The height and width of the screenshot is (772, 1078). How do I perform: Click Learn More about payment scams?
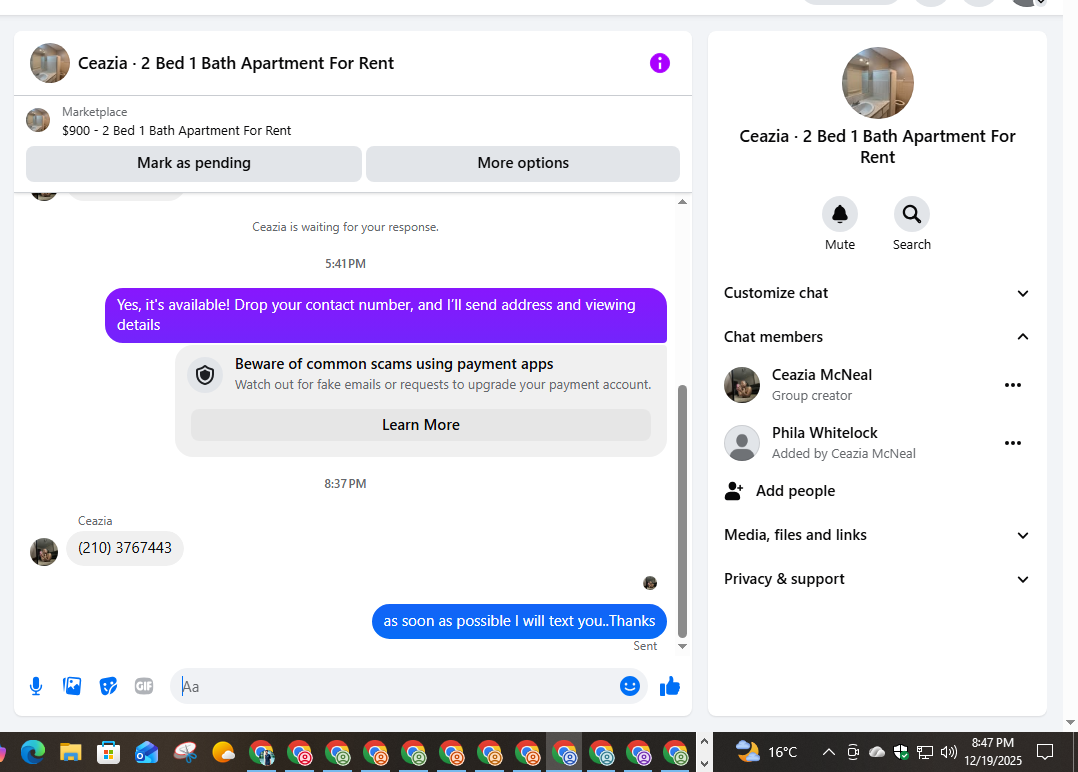tap(421, 425)
